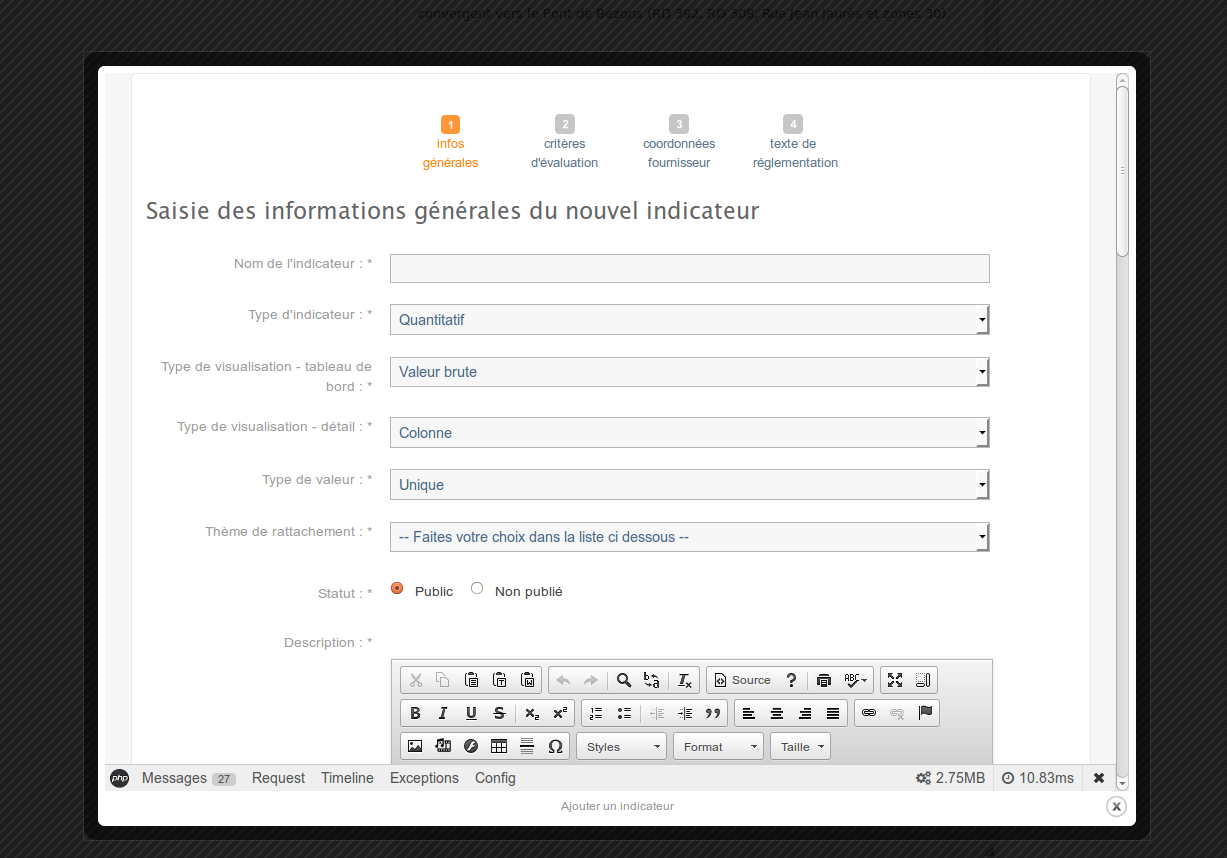Insert a numbered list

[x=596, y=713]
